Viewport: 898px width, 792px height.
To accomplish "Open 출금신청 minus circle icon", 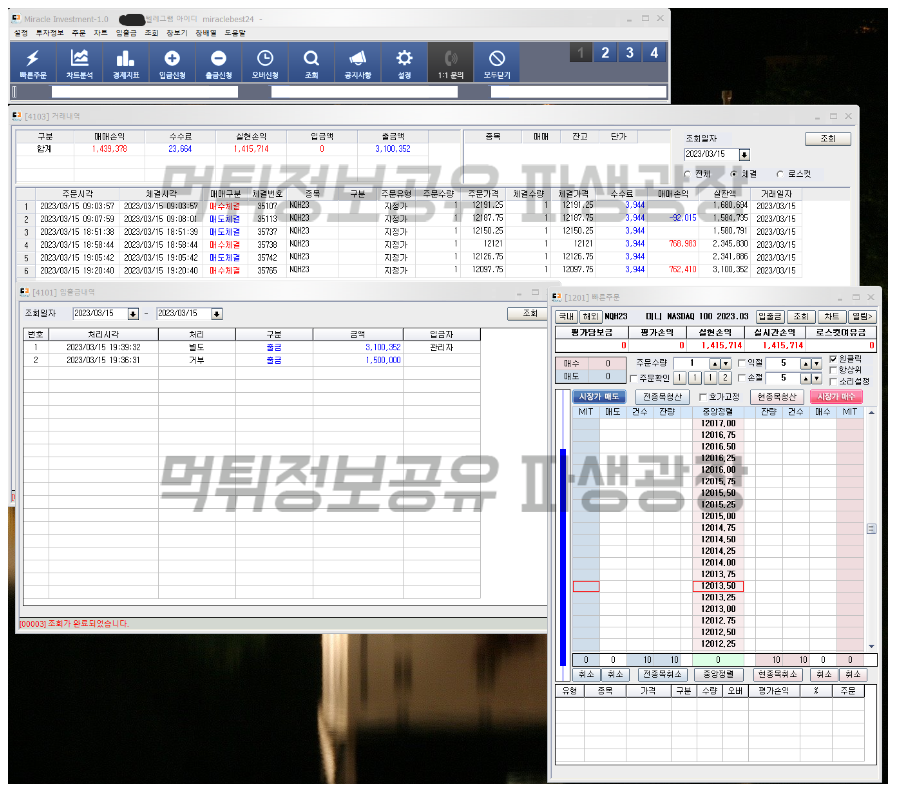I will click(x=218, y=63).
